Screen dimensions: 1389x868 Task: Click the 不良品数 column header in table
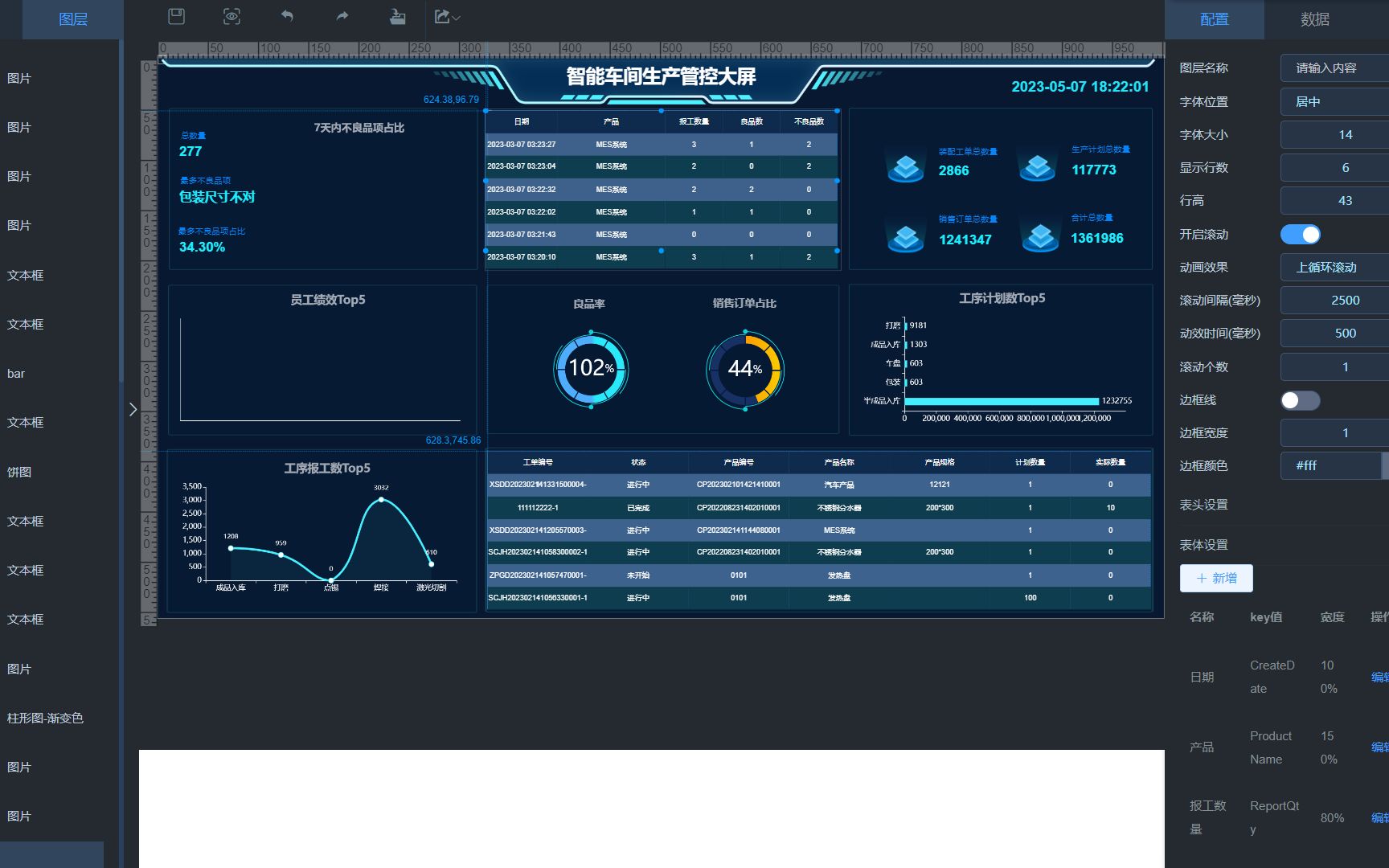coord(809,122)
